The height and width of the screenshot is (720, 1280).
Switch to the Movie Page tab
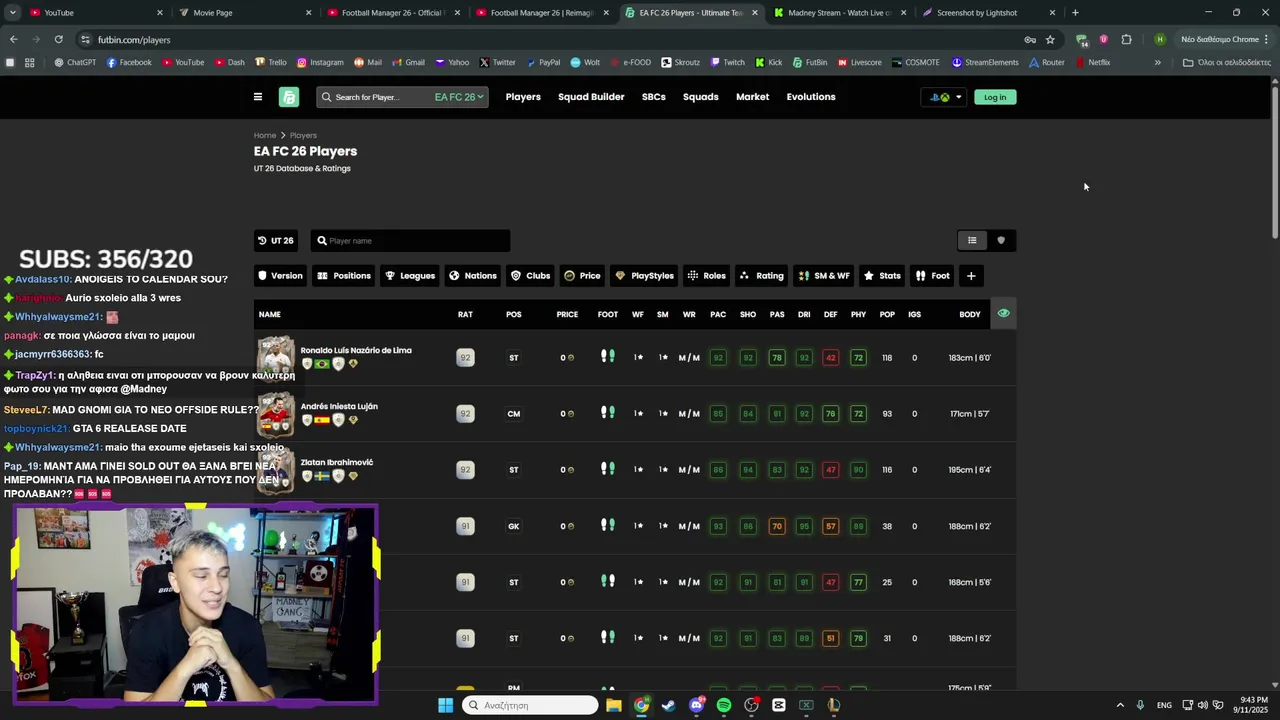point(243,13)
